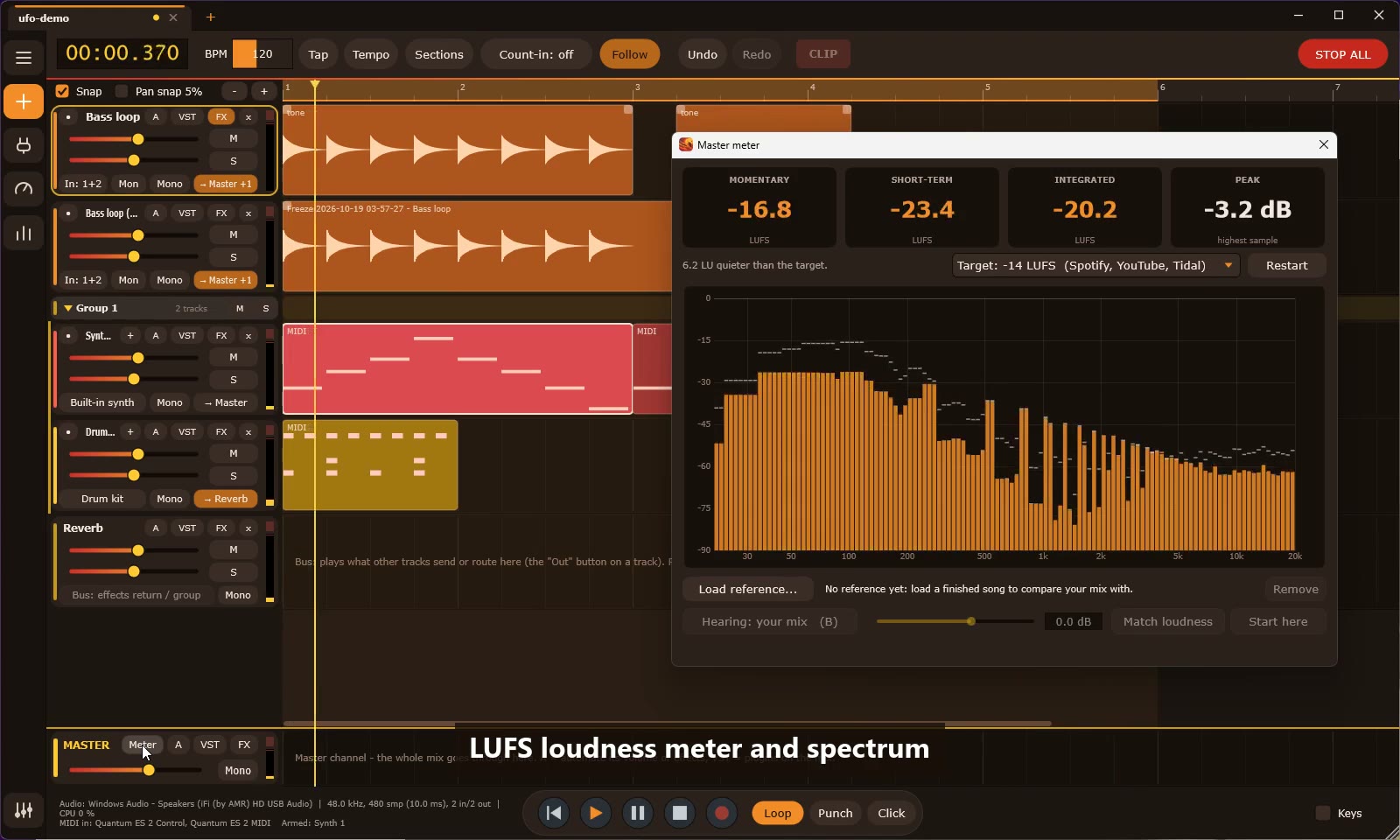Close the Master meter window
1400x840 pixels.
coord(1324,144)
